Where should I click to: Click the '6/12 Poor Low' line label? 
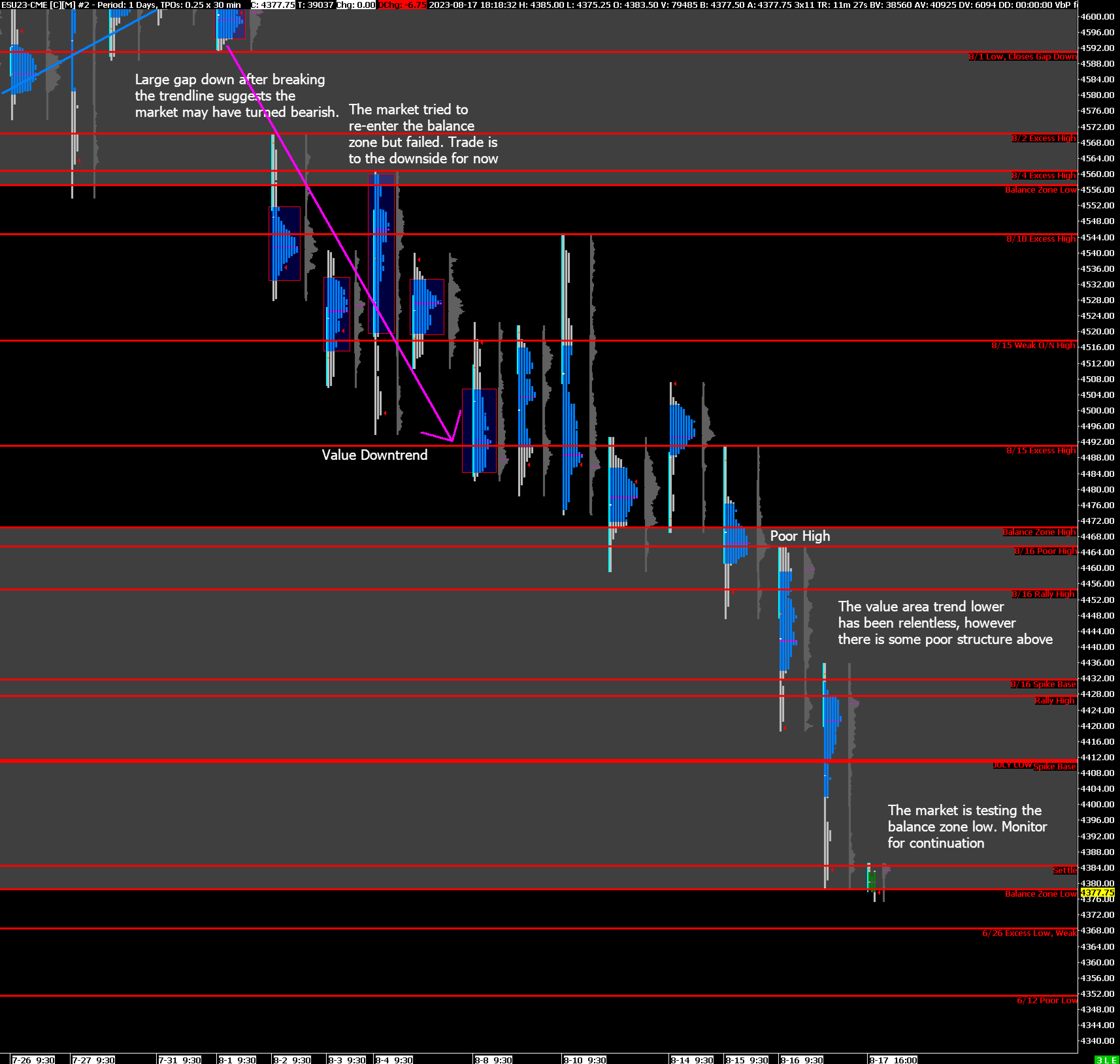click(x=1046, y=1000)
